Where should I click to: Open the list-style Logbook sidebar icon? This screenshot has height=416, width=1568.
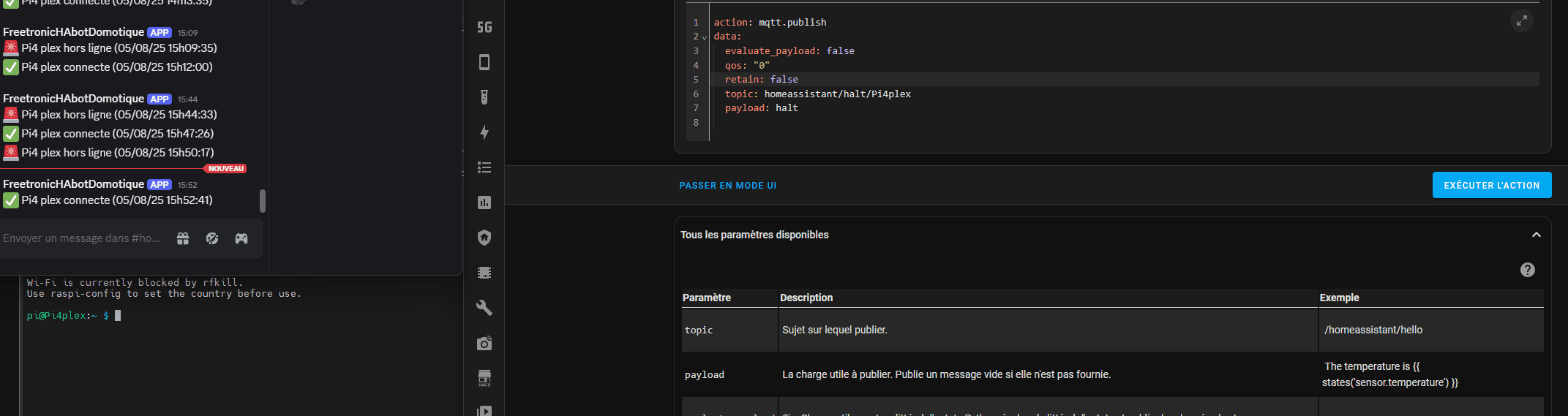point(484,167)
